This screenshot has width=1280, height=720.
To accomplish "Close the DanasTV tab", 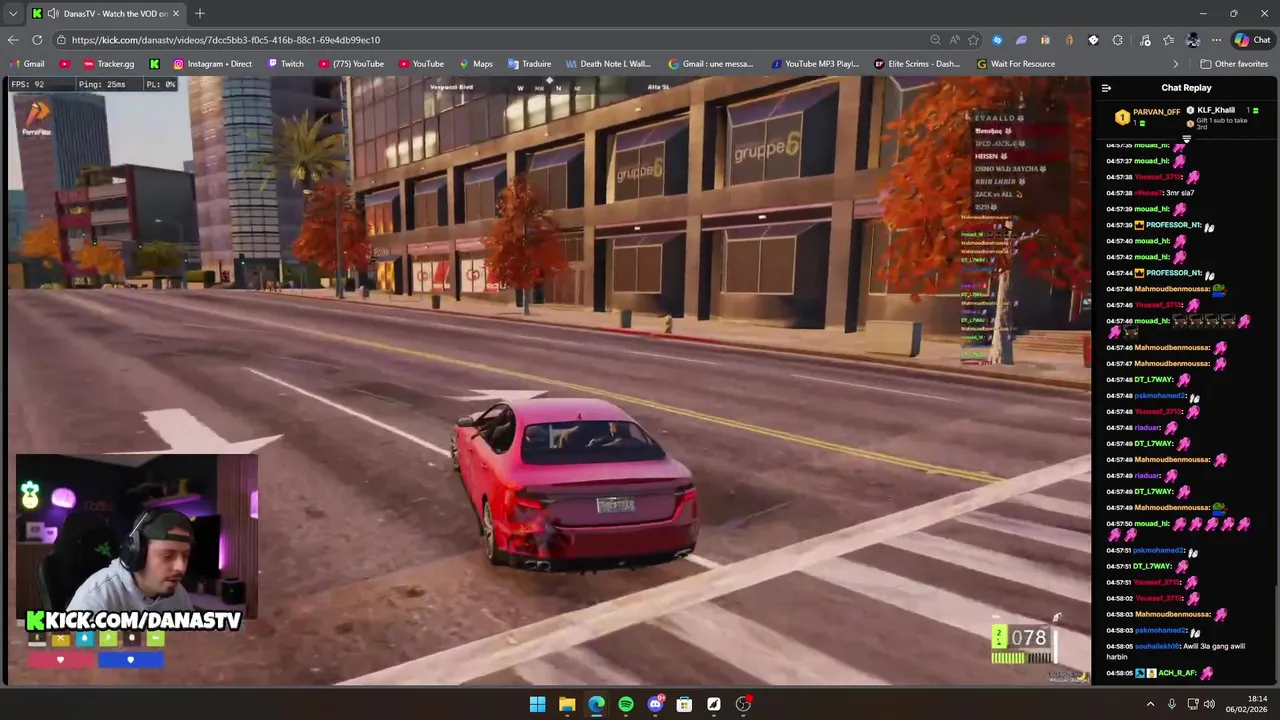I will [x=176, y=13].
